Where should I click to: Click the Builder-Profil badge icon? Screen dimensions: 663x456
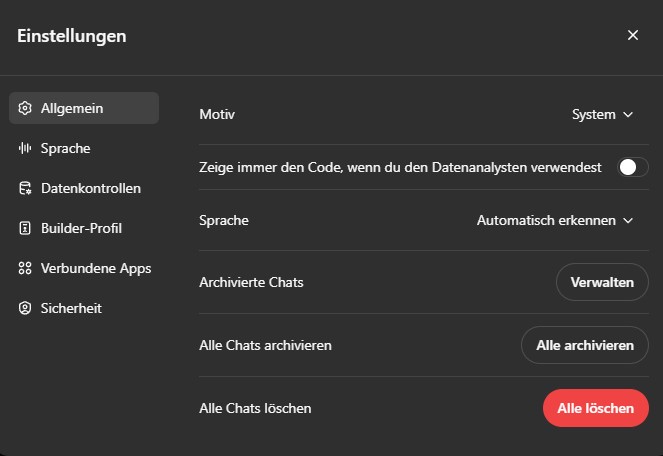coord(25,228)
